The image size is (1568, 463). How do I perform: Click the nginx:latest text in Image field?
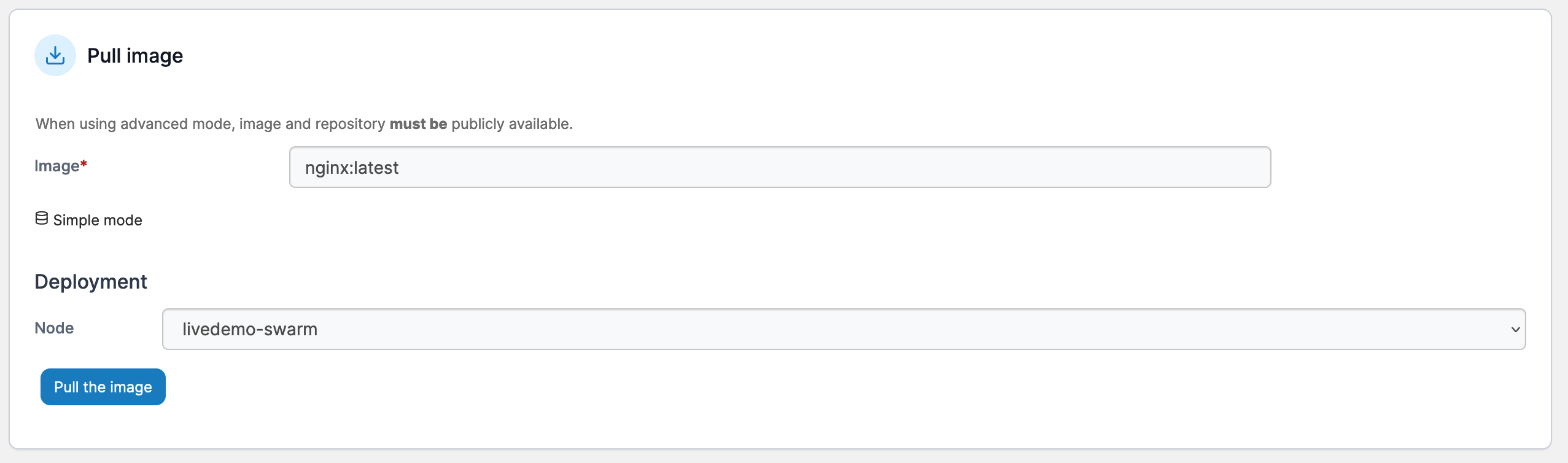tap(352, 168)
